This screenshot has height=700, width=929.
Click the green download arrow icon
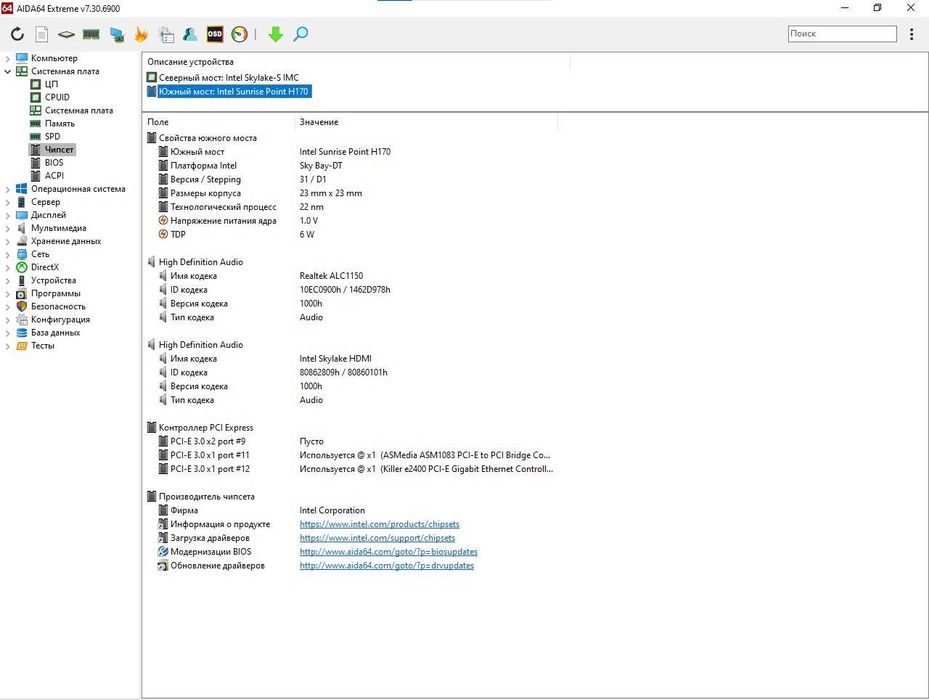point(276,34)
